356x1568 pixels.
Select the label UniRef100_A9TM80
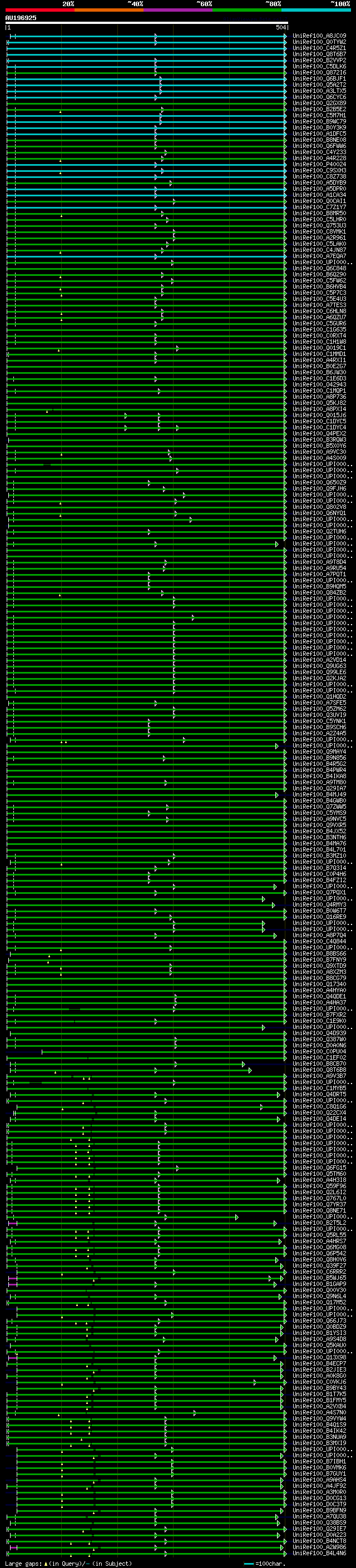(x=319, y=782)
